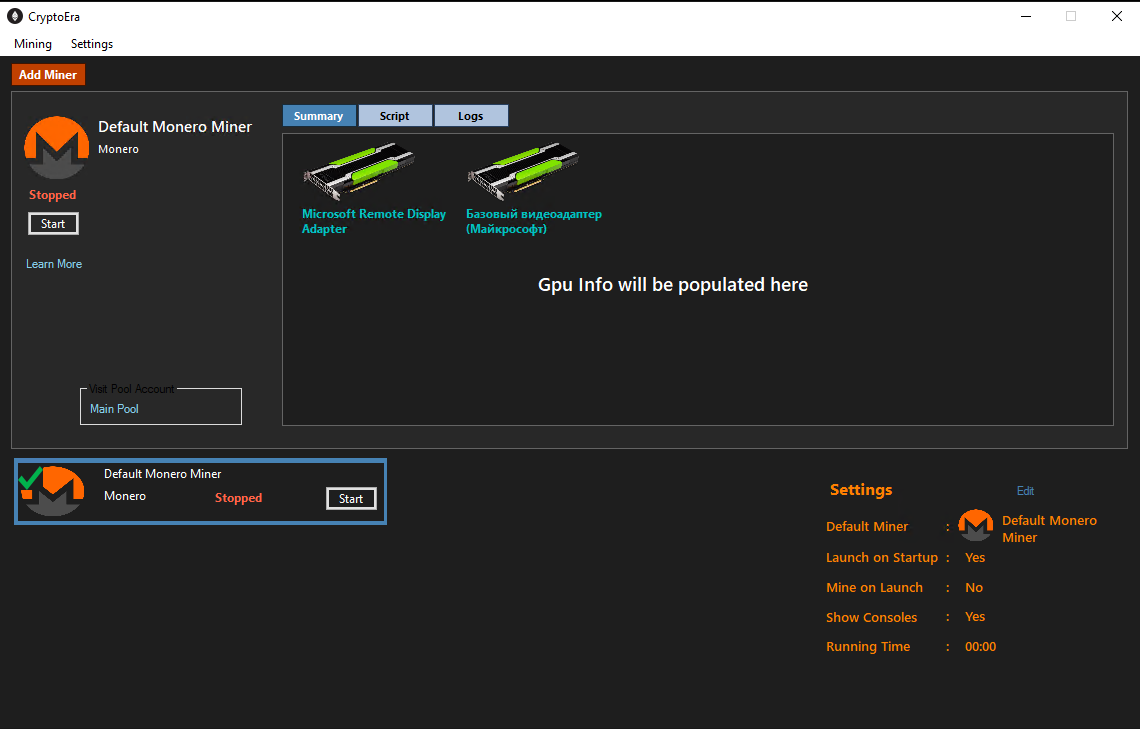Click the Visit Pool Account group label

tap(132, 389)
